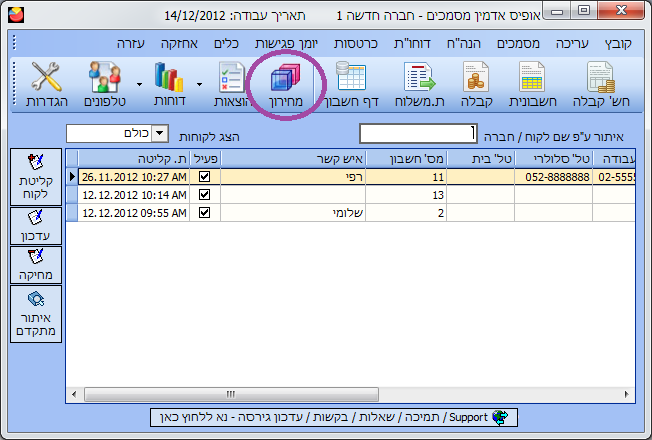
Task: Click the איתור מתקדם advanced search button
Action: 36,314
